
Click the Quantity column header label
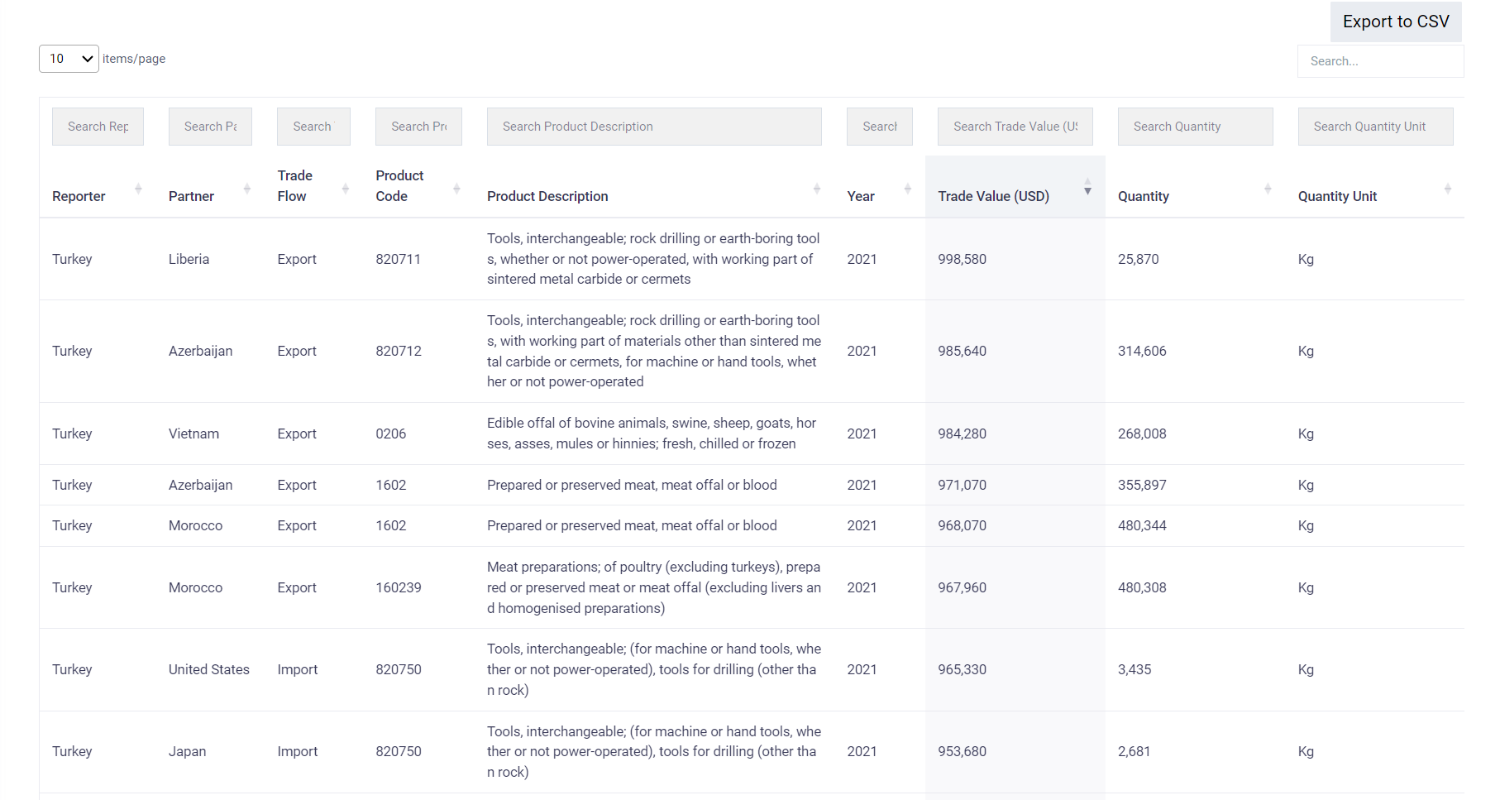1143,197
